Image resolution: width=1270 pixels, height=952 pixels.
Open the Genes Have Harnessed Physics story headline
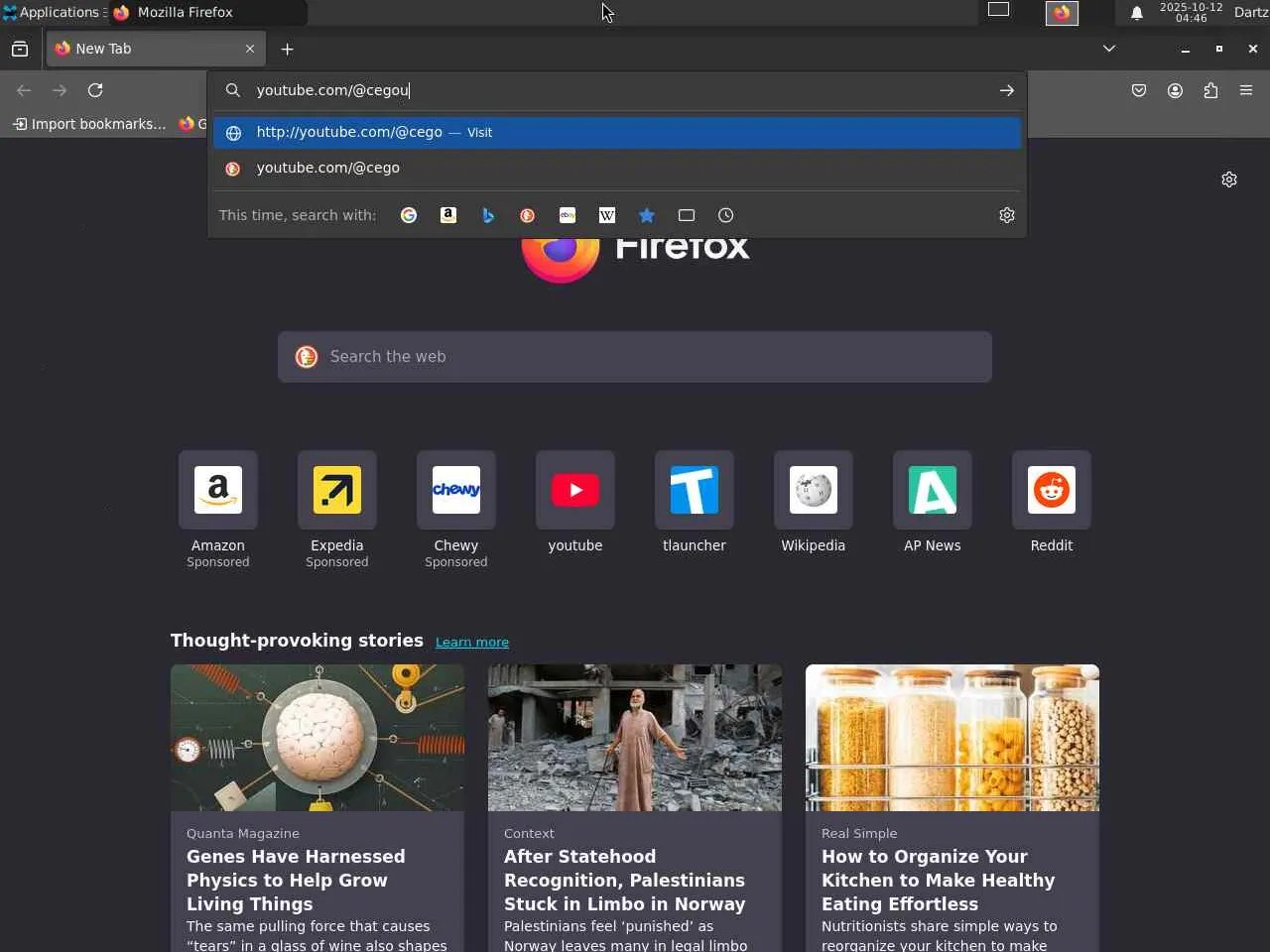click(x=296, y=880)
